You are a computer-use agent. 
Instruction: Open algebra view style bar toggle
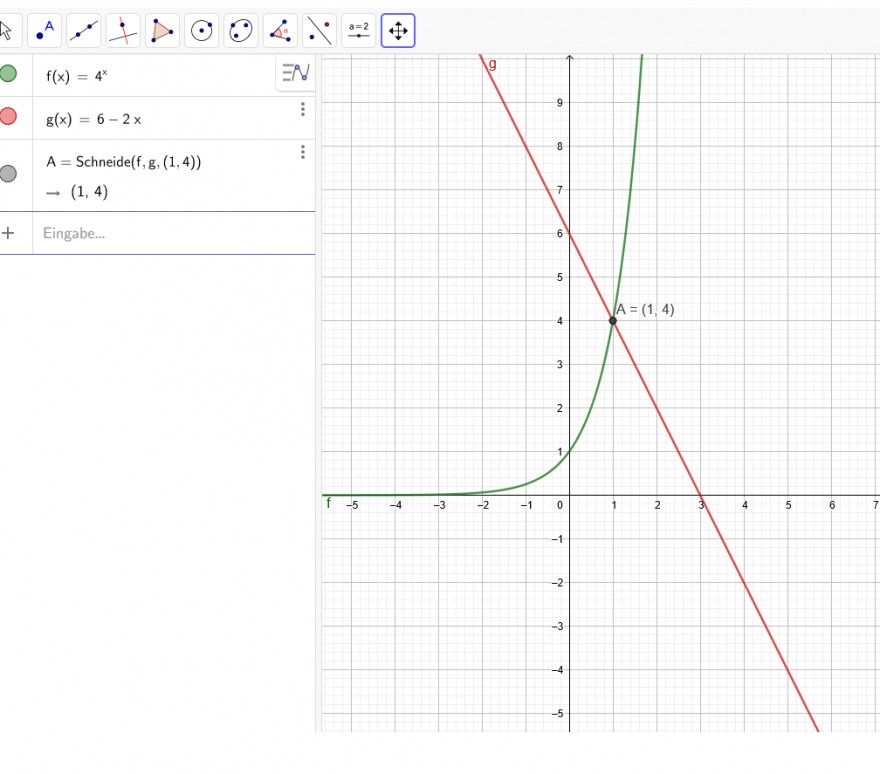click(296, 72)
